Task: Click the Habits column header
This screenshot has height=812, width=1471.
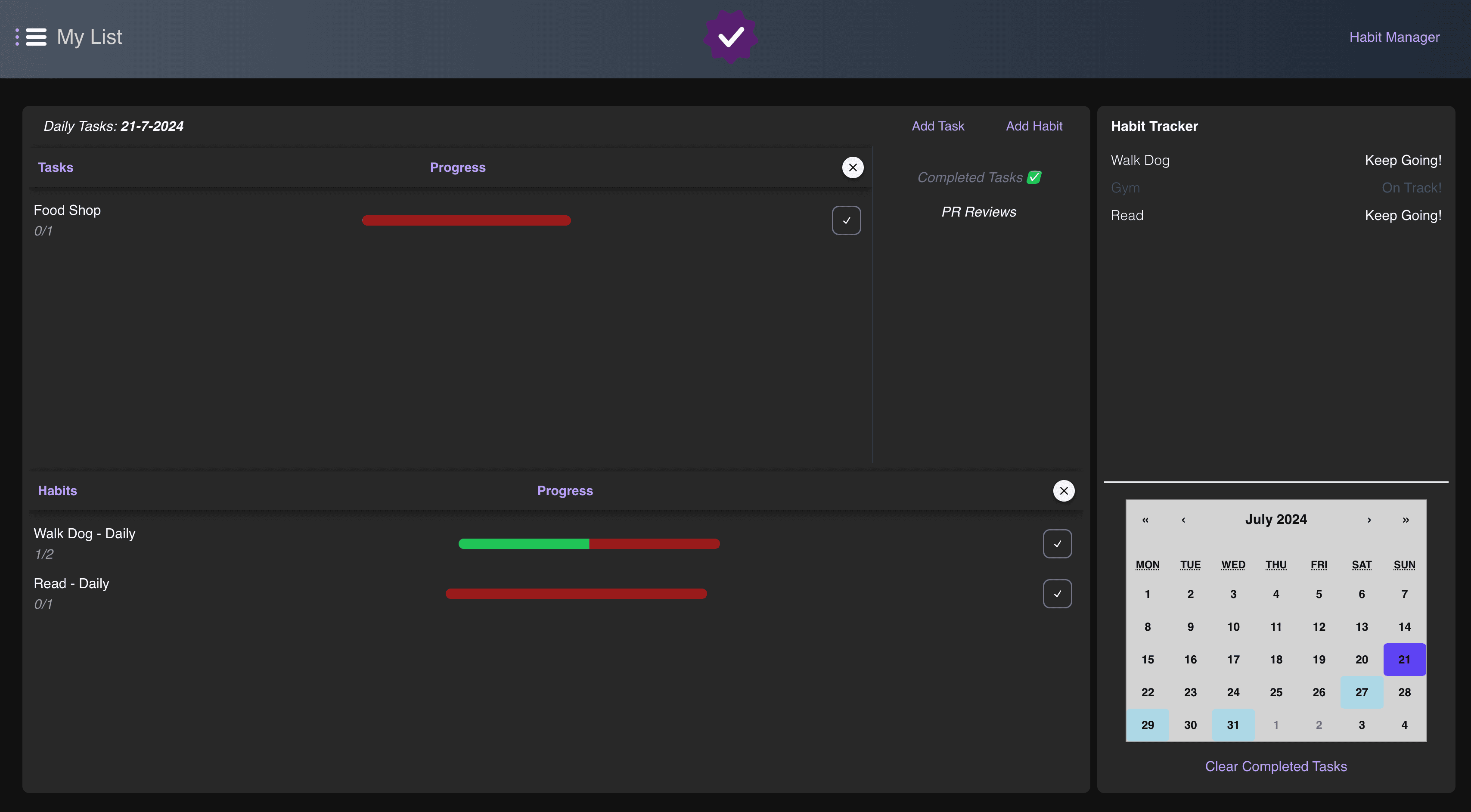Action: [x=57, y=490]
